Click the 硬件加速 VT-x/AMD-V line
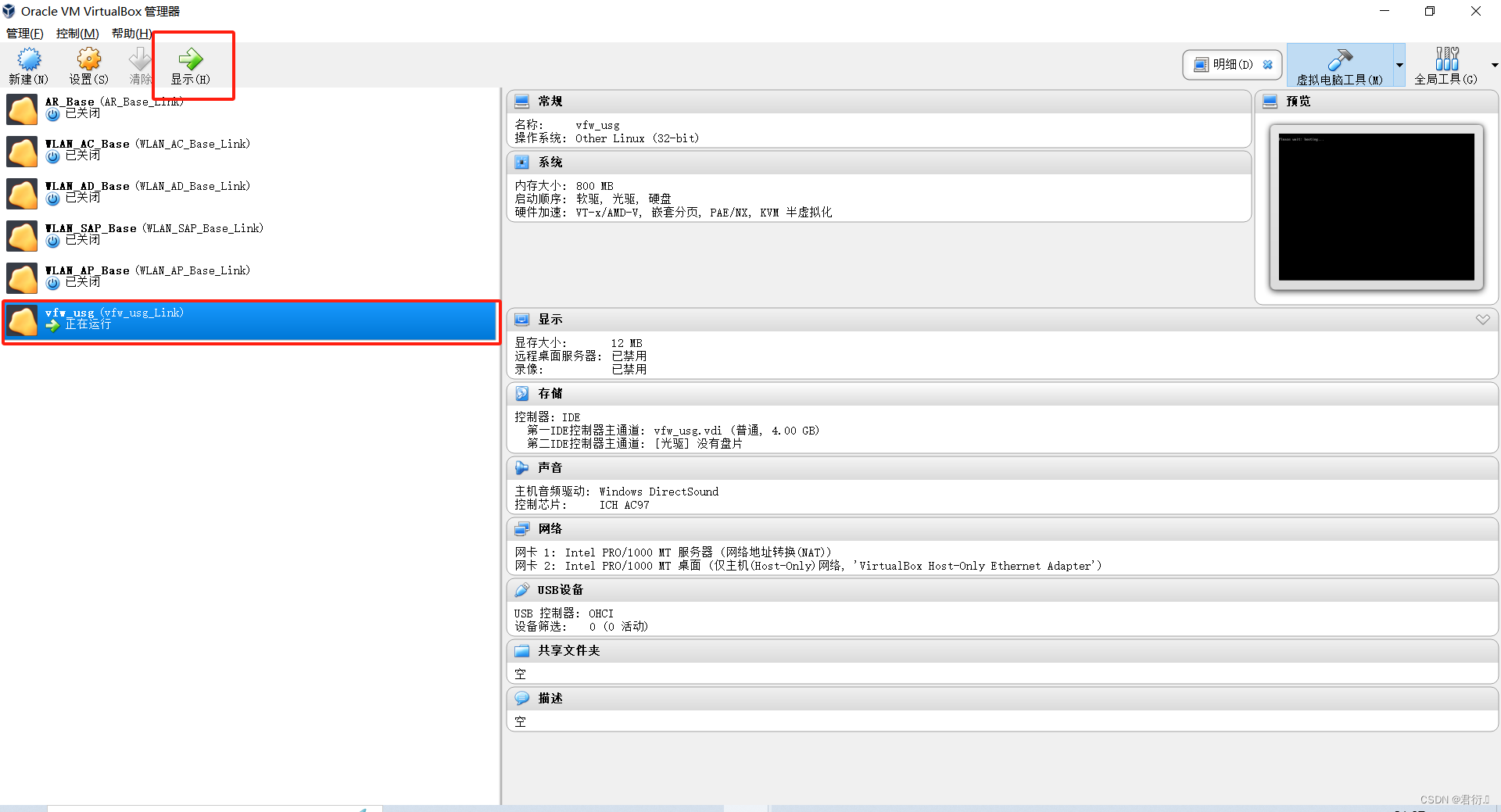This screenshot has width=1501, height=812. point(673,213)
